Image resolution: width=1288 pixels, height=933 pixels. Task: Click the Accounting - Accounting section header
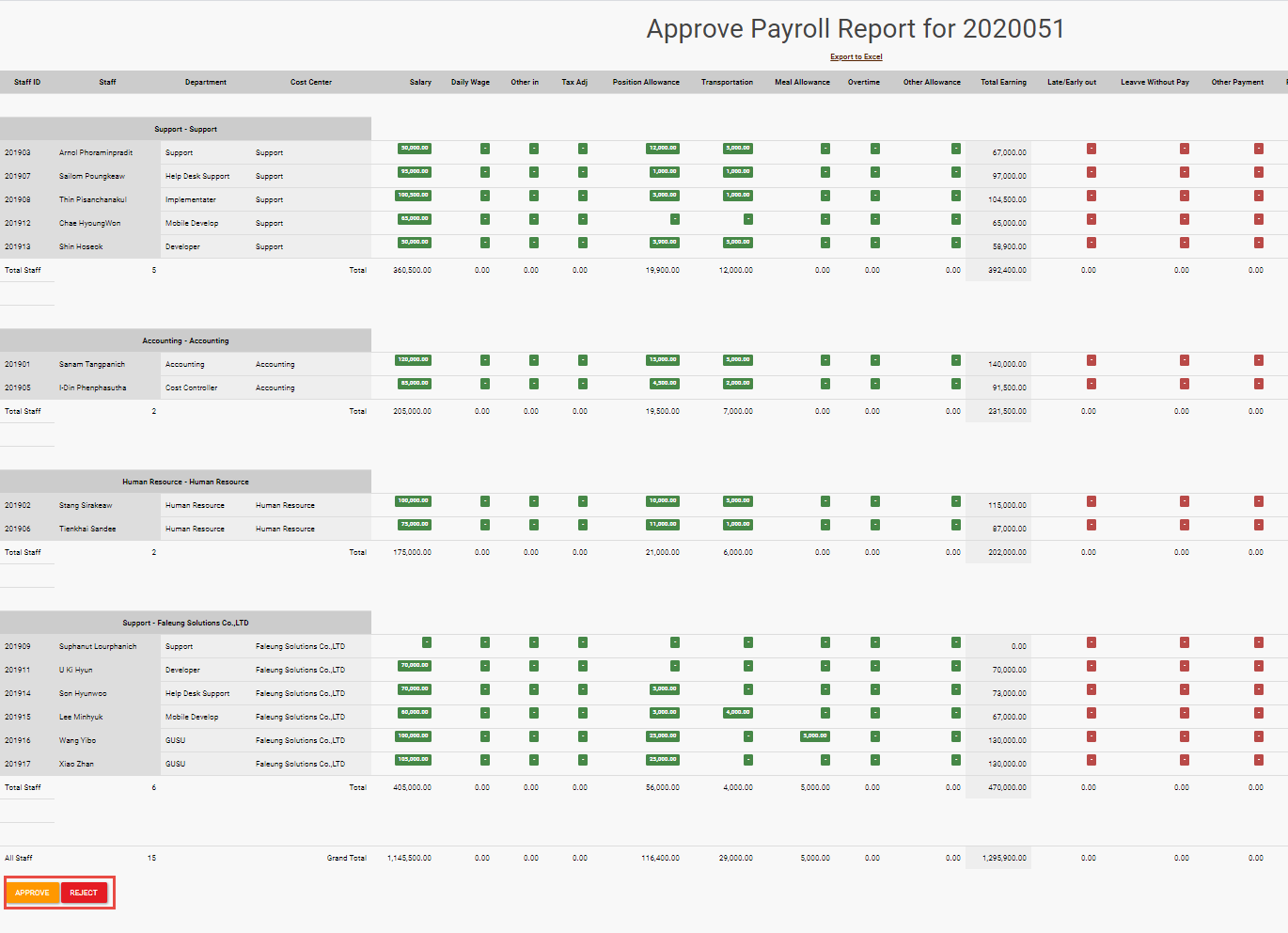pyautogui.click(x=185, y=340)
